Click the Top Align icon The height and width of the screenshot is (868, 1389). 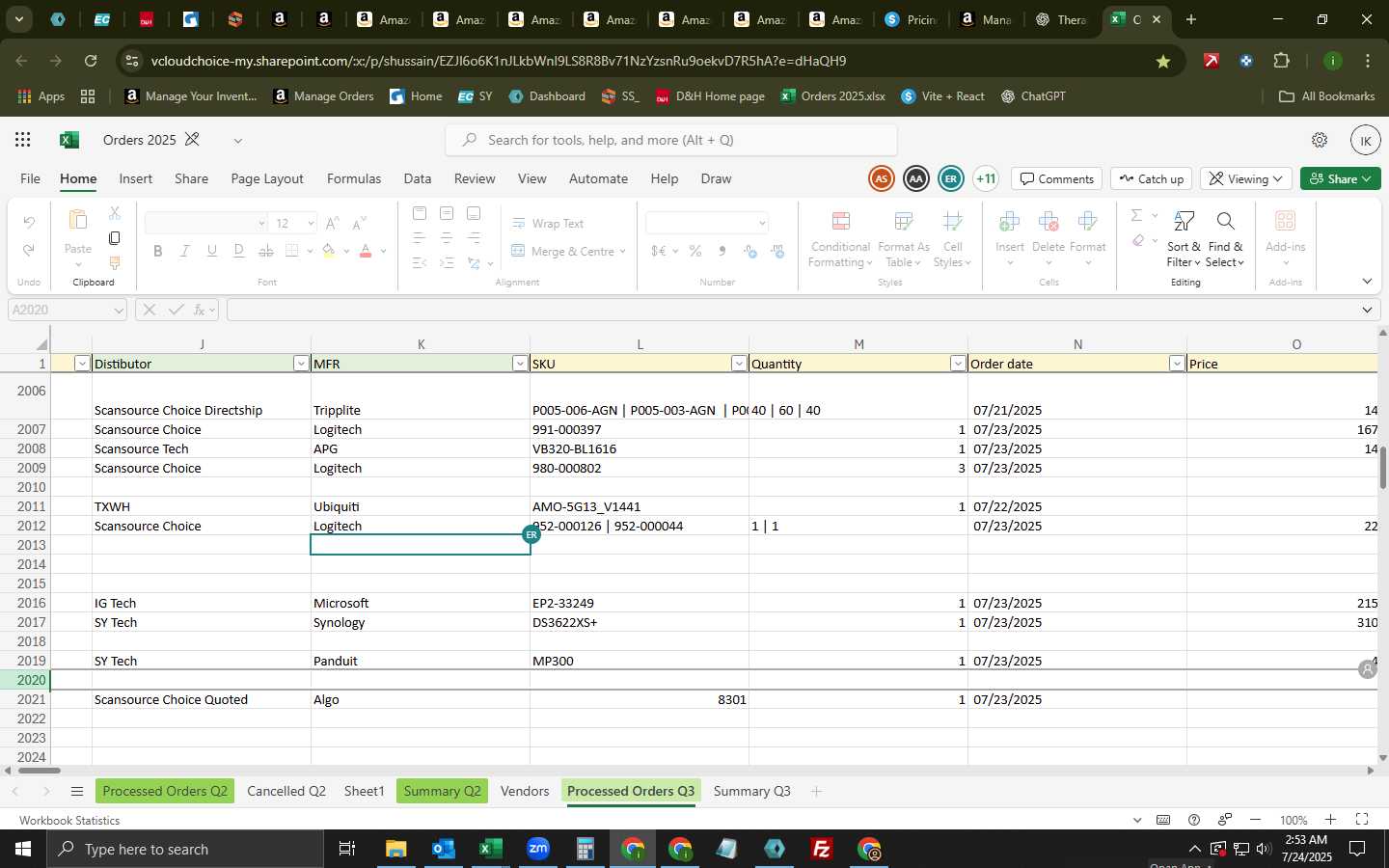pyautogui.click(x=420, y=213)
